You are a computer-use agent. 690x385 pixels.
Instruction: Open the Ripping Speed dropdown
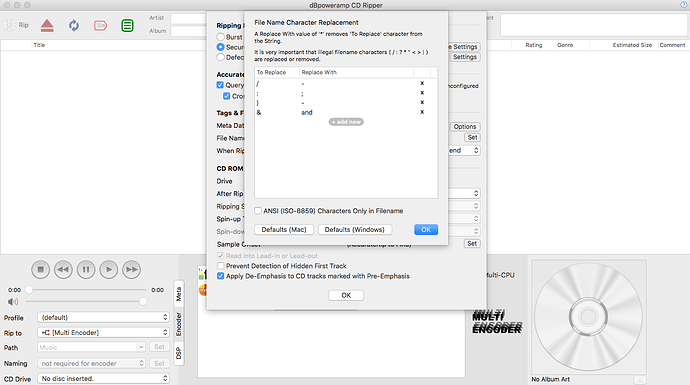point(464,206)
